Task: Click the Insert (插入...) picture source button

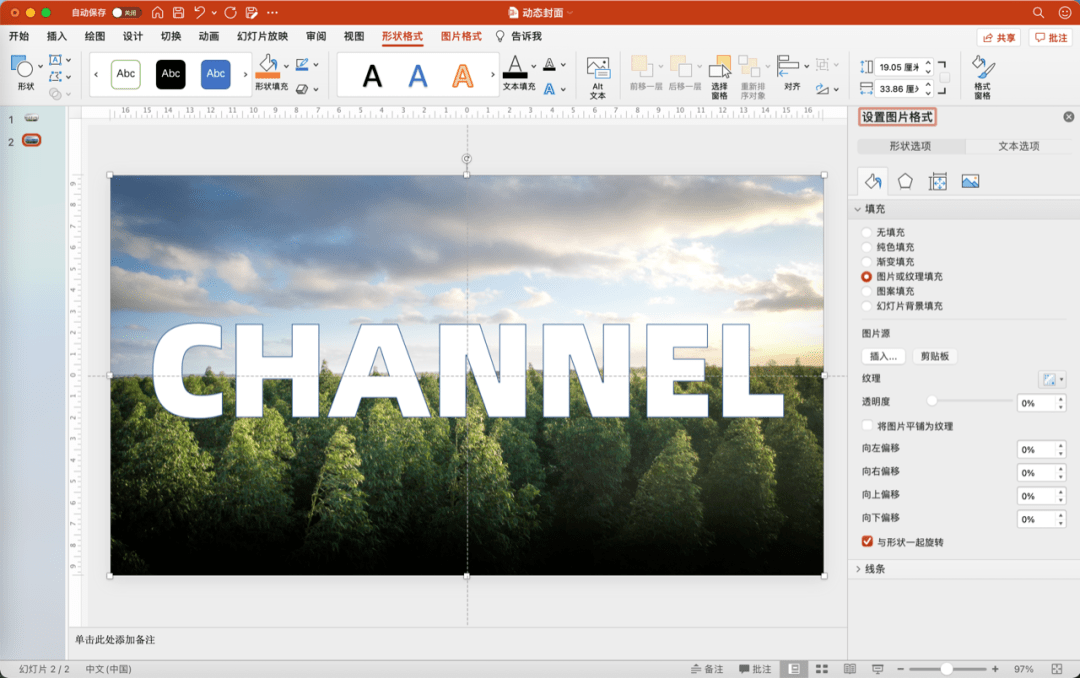Action: 883,356
